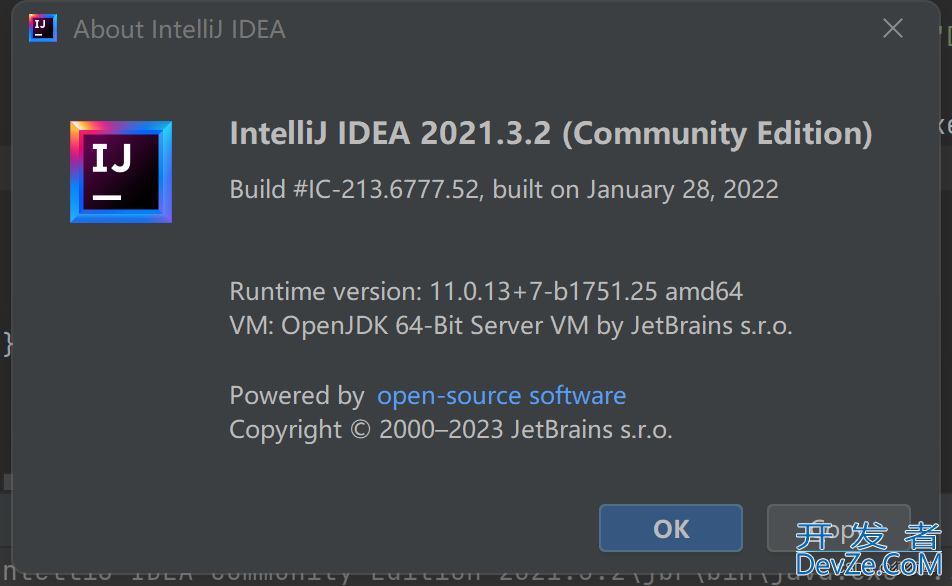Select the VM: OpenJDK 64-Bit Server VM line
Screen dimensions: 952x586
511,325
